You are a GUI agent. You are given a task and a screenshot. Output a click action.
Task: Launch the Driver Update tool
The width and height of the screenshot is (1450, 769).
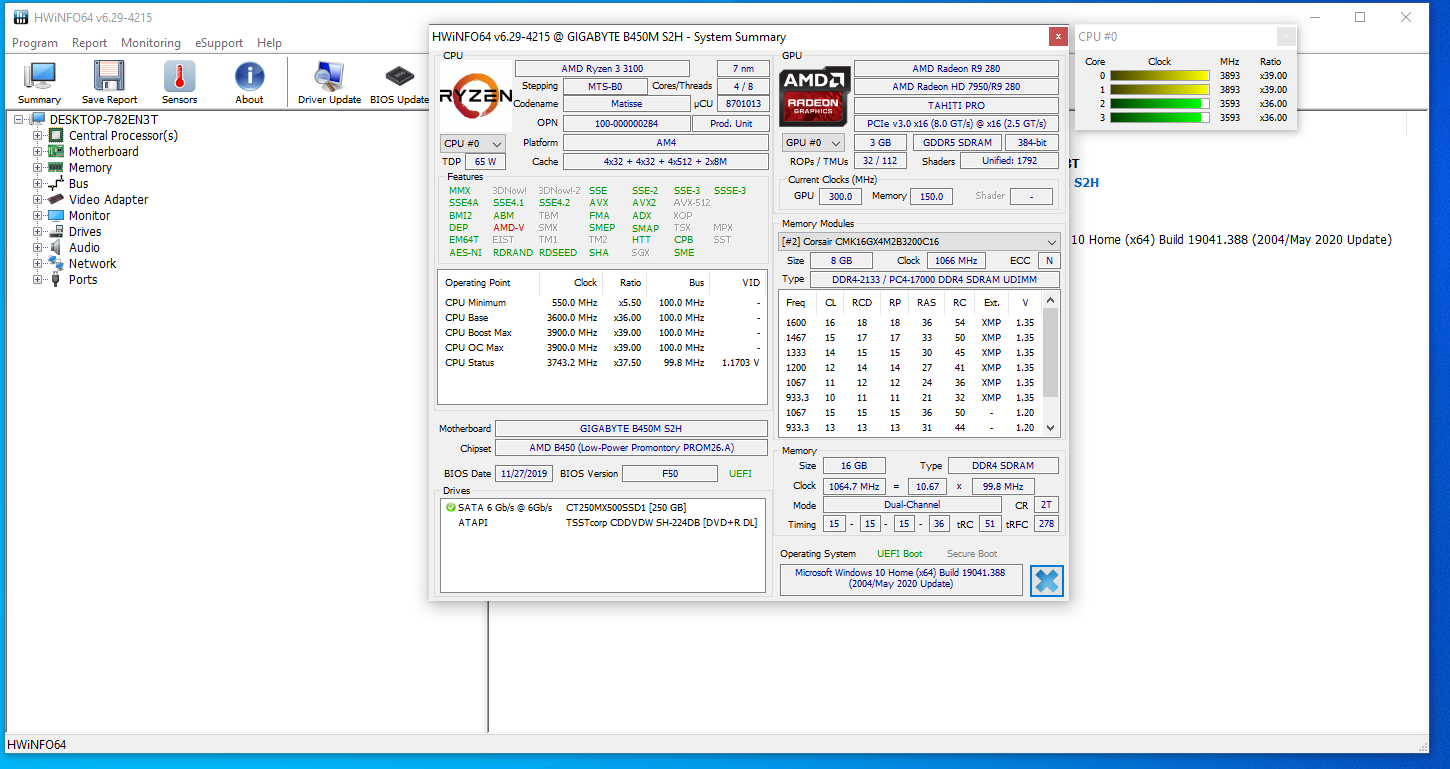[329, 77]
